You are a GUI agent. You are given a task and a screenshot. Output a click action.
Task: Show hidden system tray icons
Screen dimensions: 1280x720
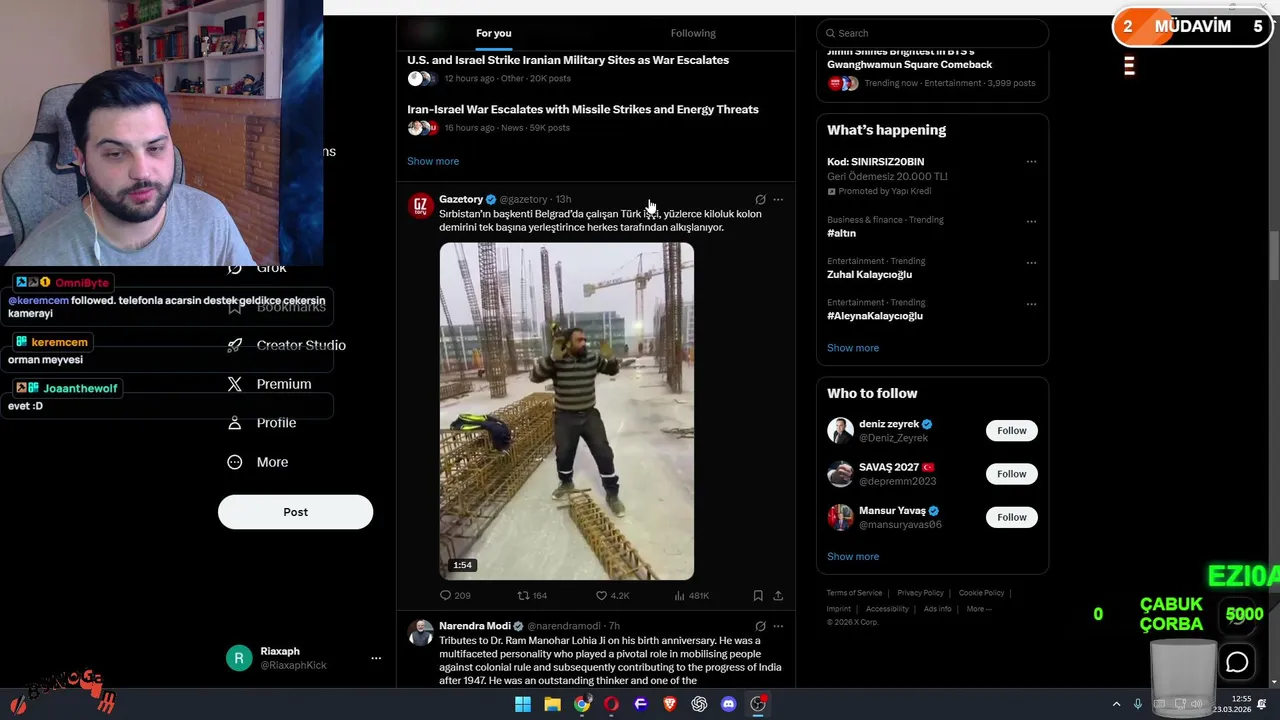coord(1117,704)
